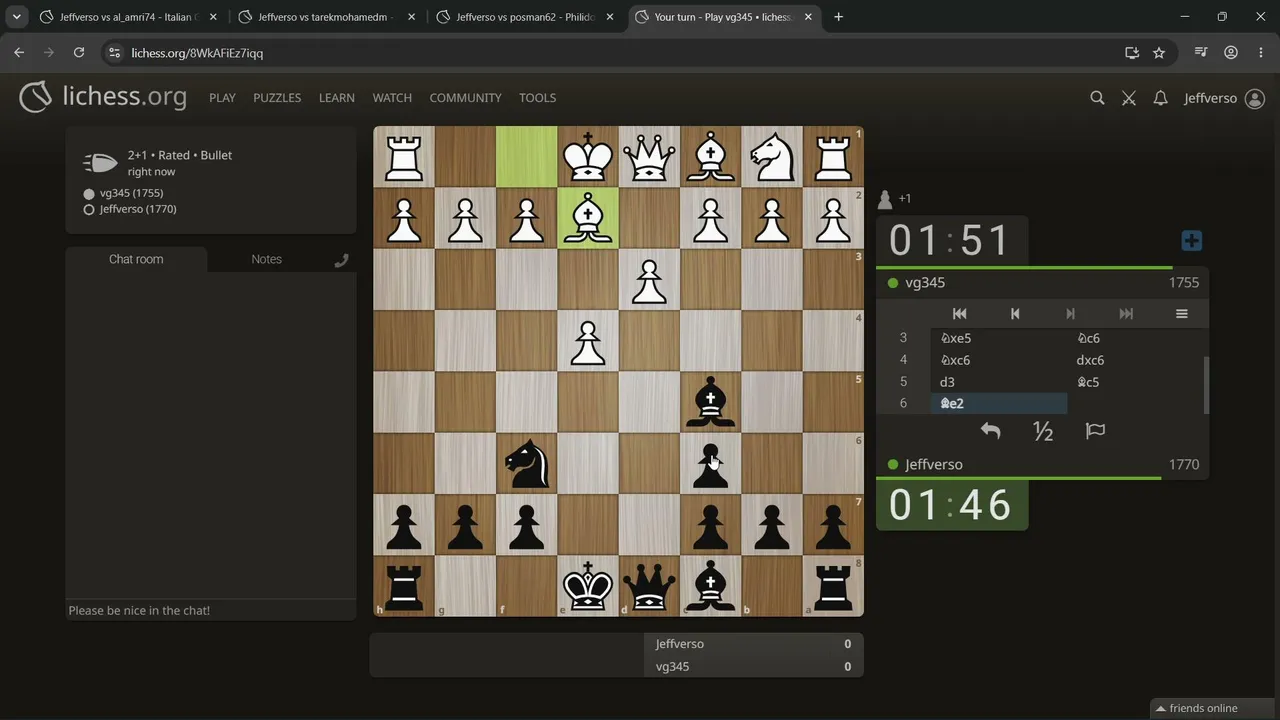
Task: Jump to the first move
Action: (x=959, y=314)
